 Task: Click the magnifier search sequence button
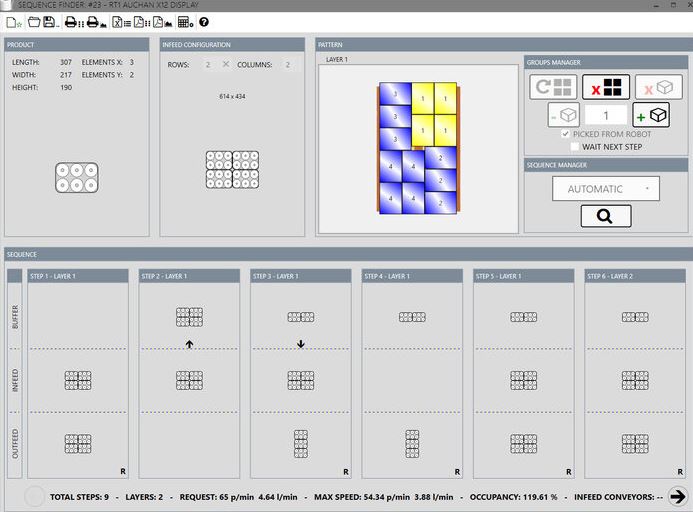[x=606, y=216]
